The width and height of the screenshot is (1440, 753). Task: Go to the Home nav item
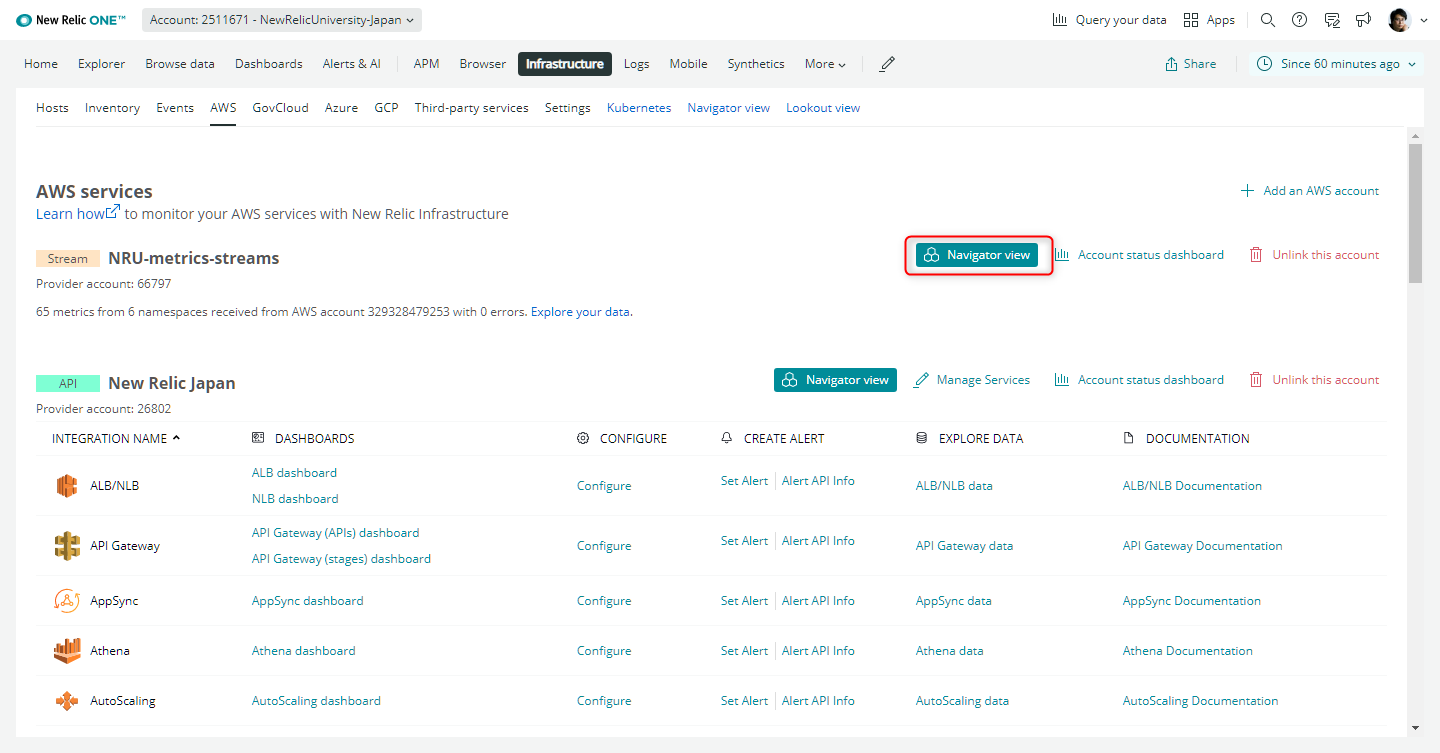(x=41, y=64)
